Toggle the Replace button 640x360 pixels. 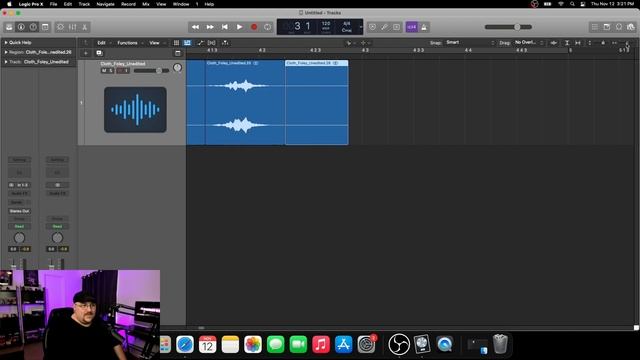[372, 27]
